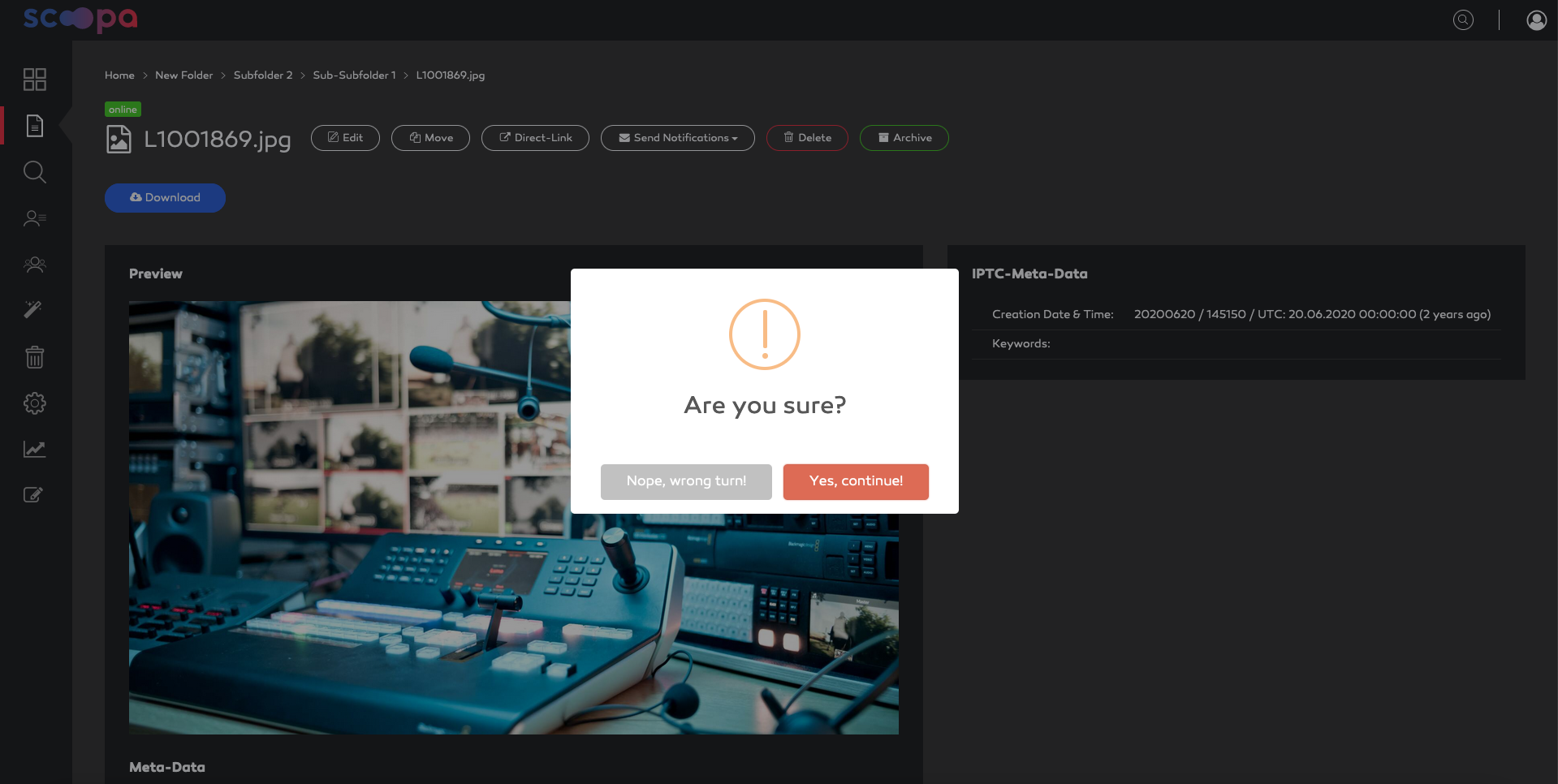
Task: Navigate to Home in breadcrumb
Action: pos(119,75)
